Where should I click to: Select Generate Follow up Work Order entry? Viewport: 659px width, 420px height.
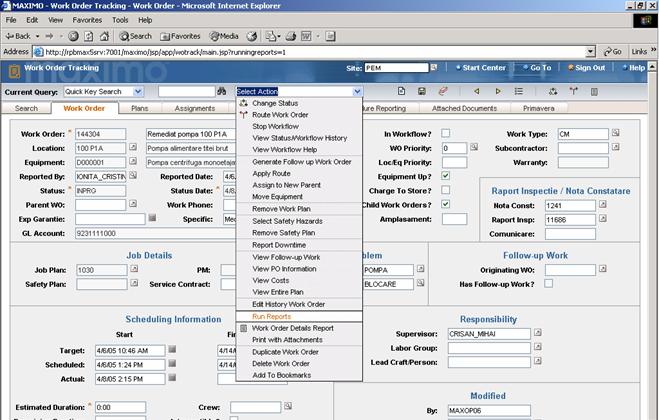point(302,162)
